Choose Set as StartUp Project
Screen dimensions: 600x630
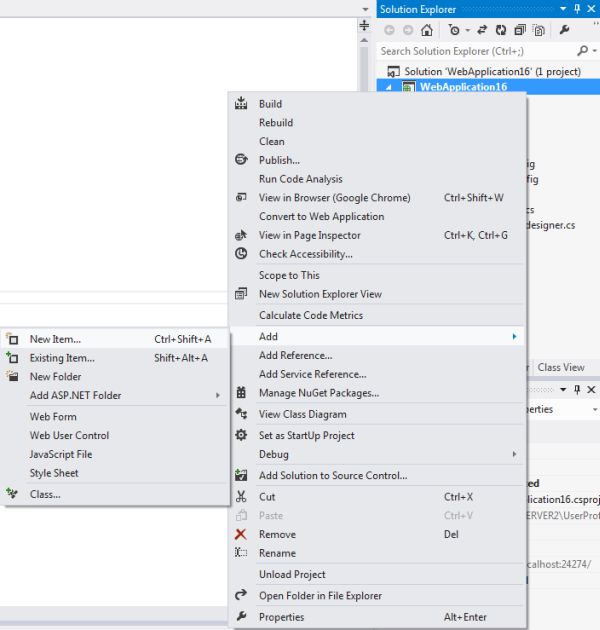tap(378, 436)
